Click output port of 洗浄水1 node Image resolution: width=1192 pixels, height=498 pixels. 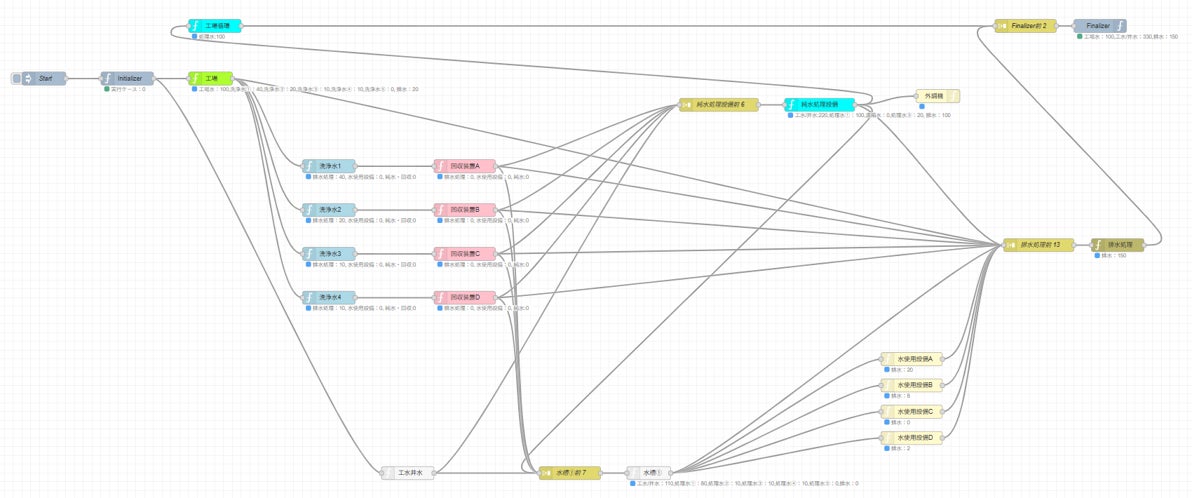357,166
